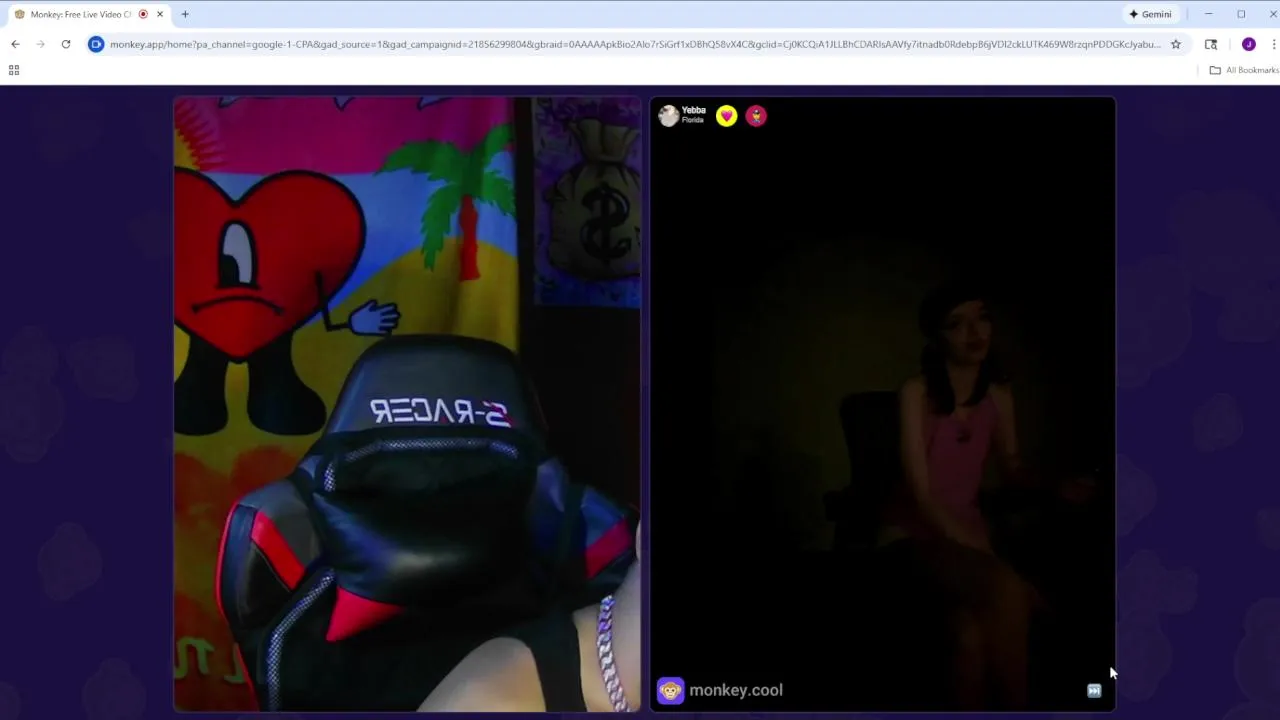This screenshot has height=720, width=1280.
Task: Open the All Bookmarks folder
Action: 1244,70
